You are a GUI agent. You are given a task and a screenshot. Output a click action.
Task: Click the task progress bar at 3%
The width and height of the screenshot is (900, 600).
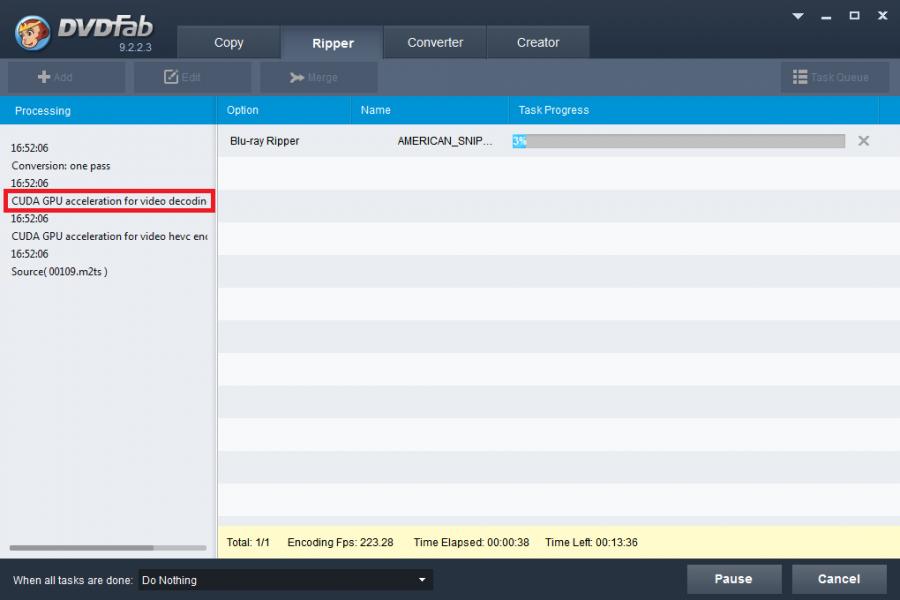click(678, 141)
